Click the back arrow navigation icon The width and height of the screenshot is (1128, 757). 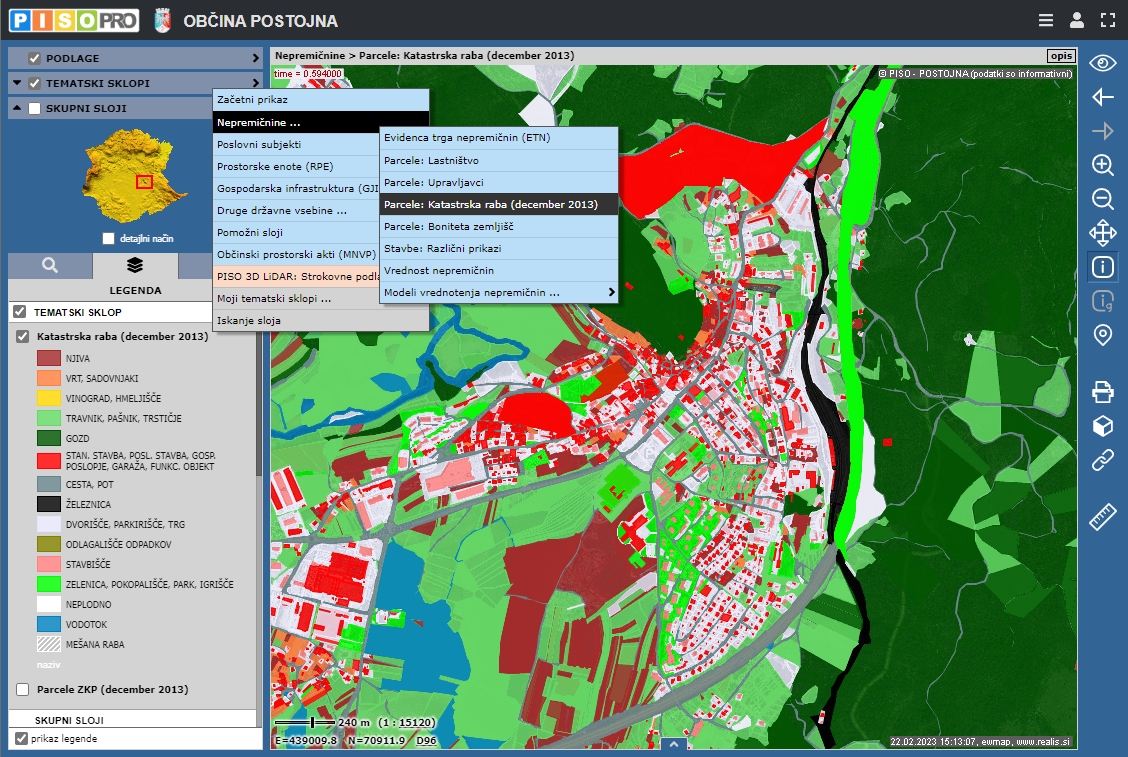(1102, 97)
